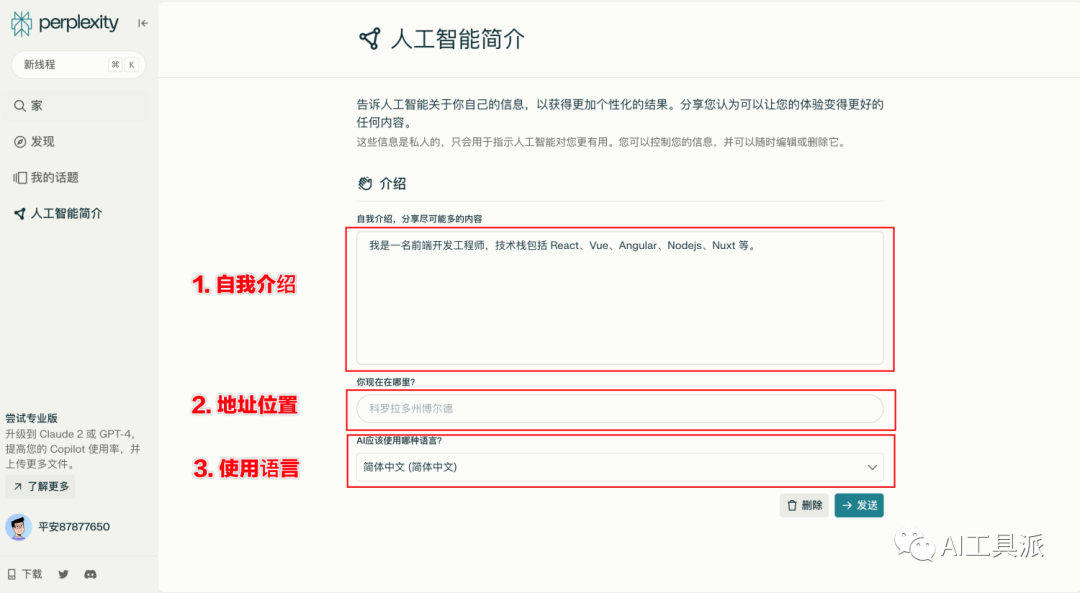Image resolution: width=1080 pixels, height=593 pixels.
Task: Click the ⌘ shortcut key badge
Action: point(115,65)
